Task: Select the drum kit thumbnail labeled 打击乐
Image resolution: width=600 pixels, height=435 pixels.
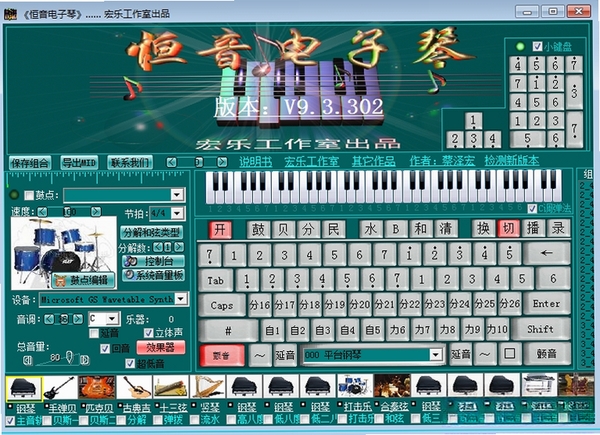Action: pos(354,386)
